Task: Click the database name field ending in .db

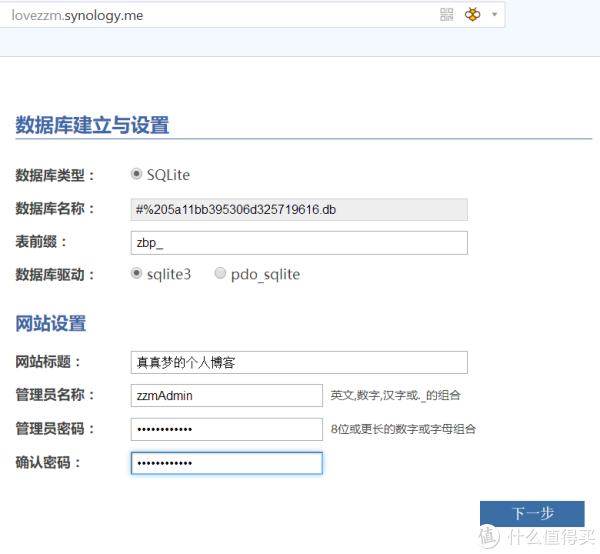Action: (299, 209)
